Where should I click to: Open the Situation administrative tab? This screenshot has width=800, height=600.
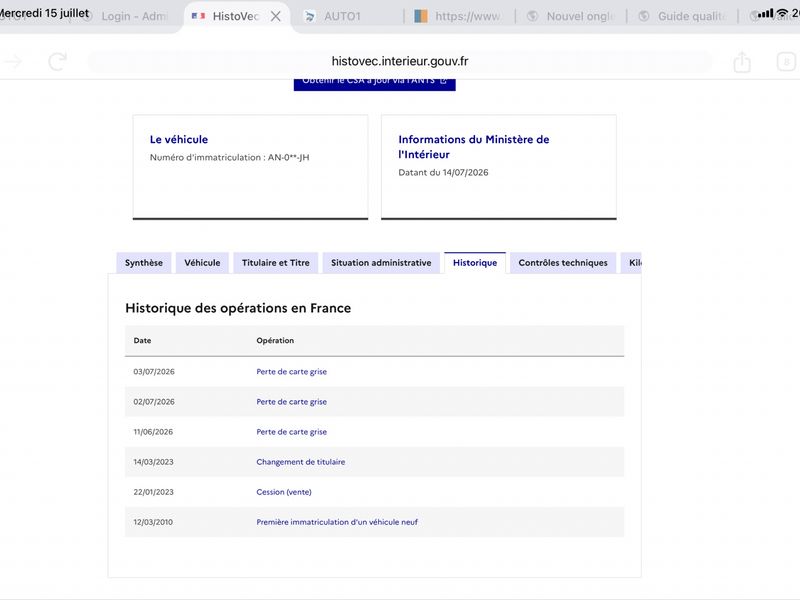(381, 263)
